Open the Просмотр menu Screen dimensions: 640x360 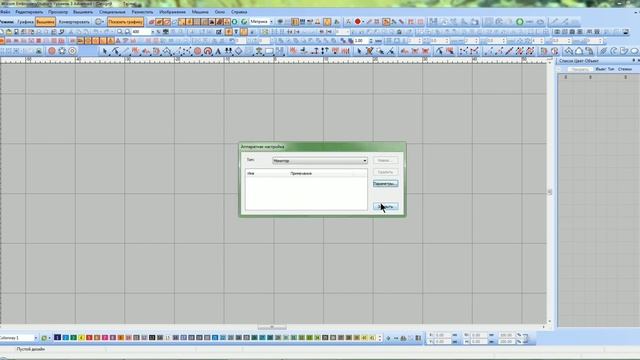coord(58,12)
